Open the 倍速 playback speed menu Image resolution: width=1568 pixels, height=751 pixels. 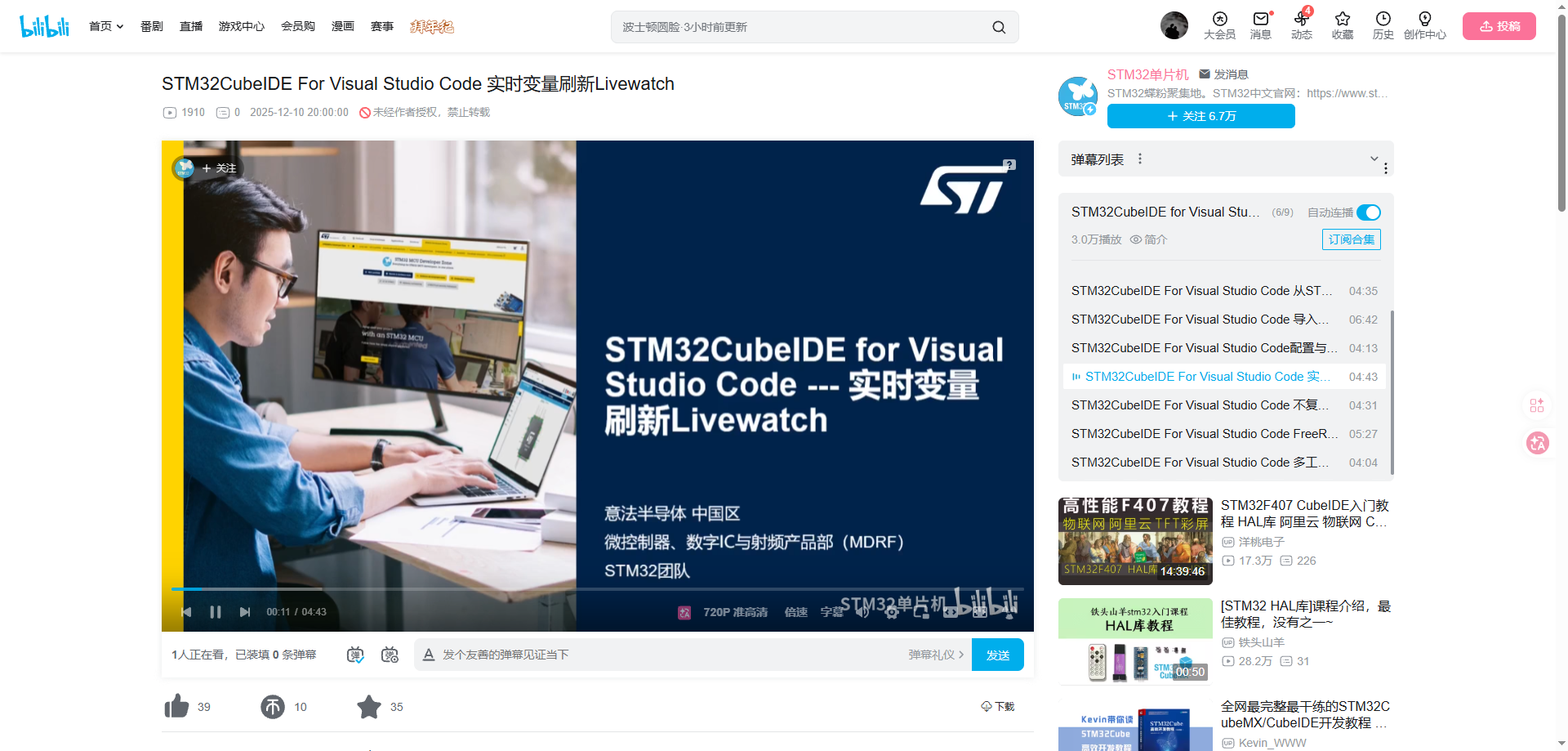point(796,612)
